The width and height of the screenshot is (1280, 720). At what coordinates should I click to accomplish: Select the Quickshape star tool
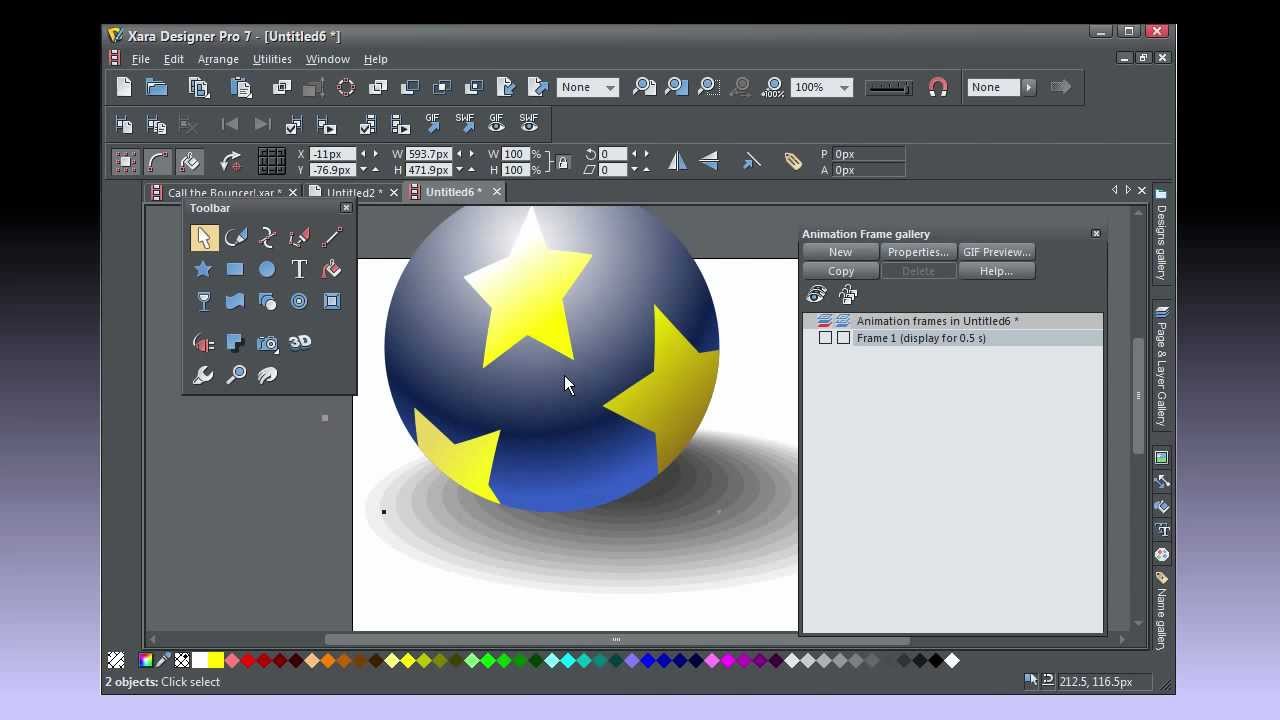pos(203,269)
